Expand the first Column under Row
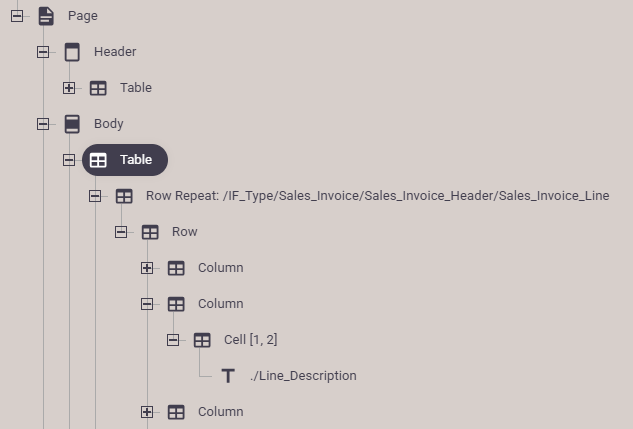633x429 pixels. point(147,268)
